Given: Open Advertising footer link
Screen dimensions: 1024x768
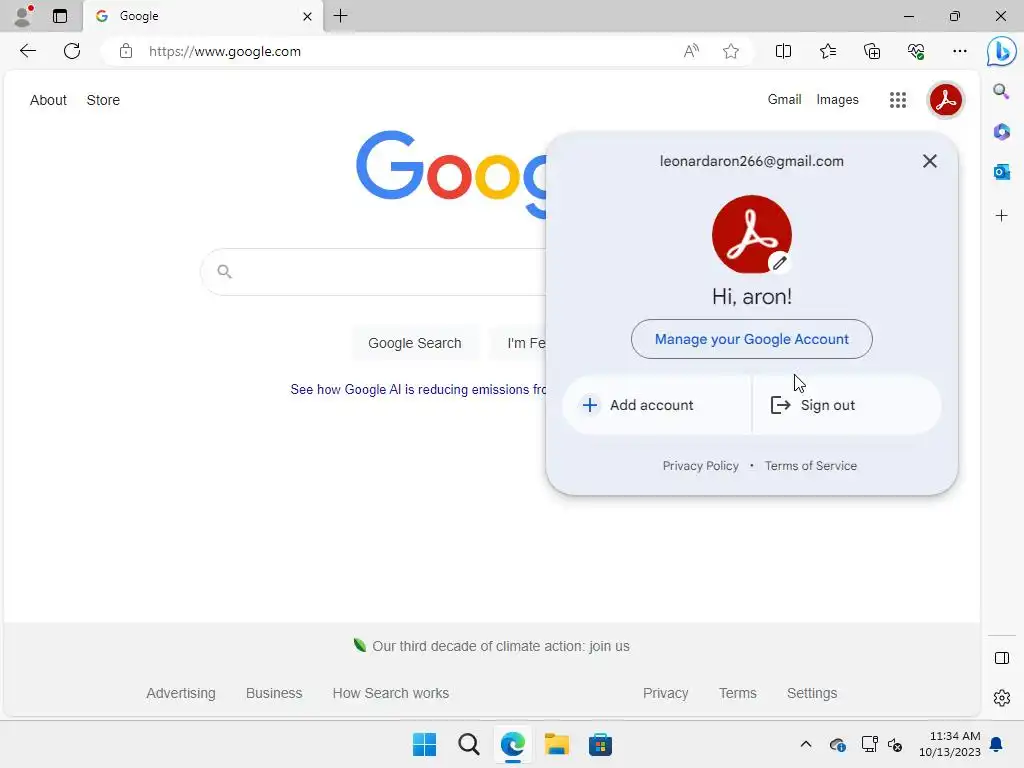Looking at the screenshot, I should coord(181,693).
